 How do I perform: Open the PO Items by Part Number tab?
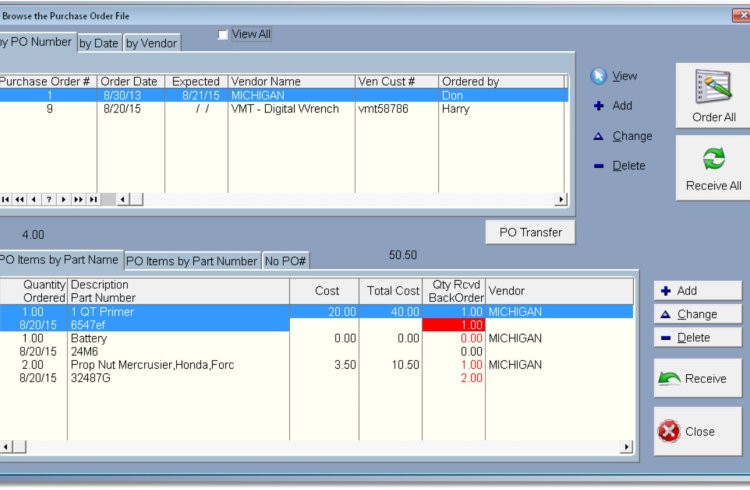(x=191, y=261)
